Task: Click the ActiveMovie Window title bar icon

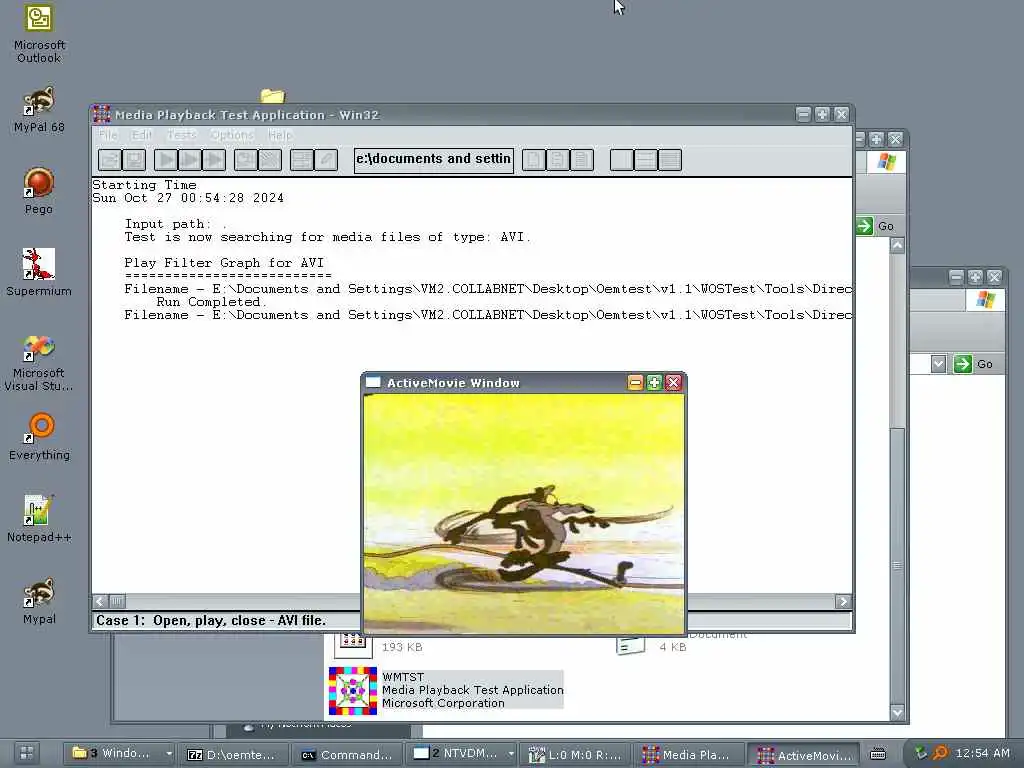Action: (x=373, y=383)
